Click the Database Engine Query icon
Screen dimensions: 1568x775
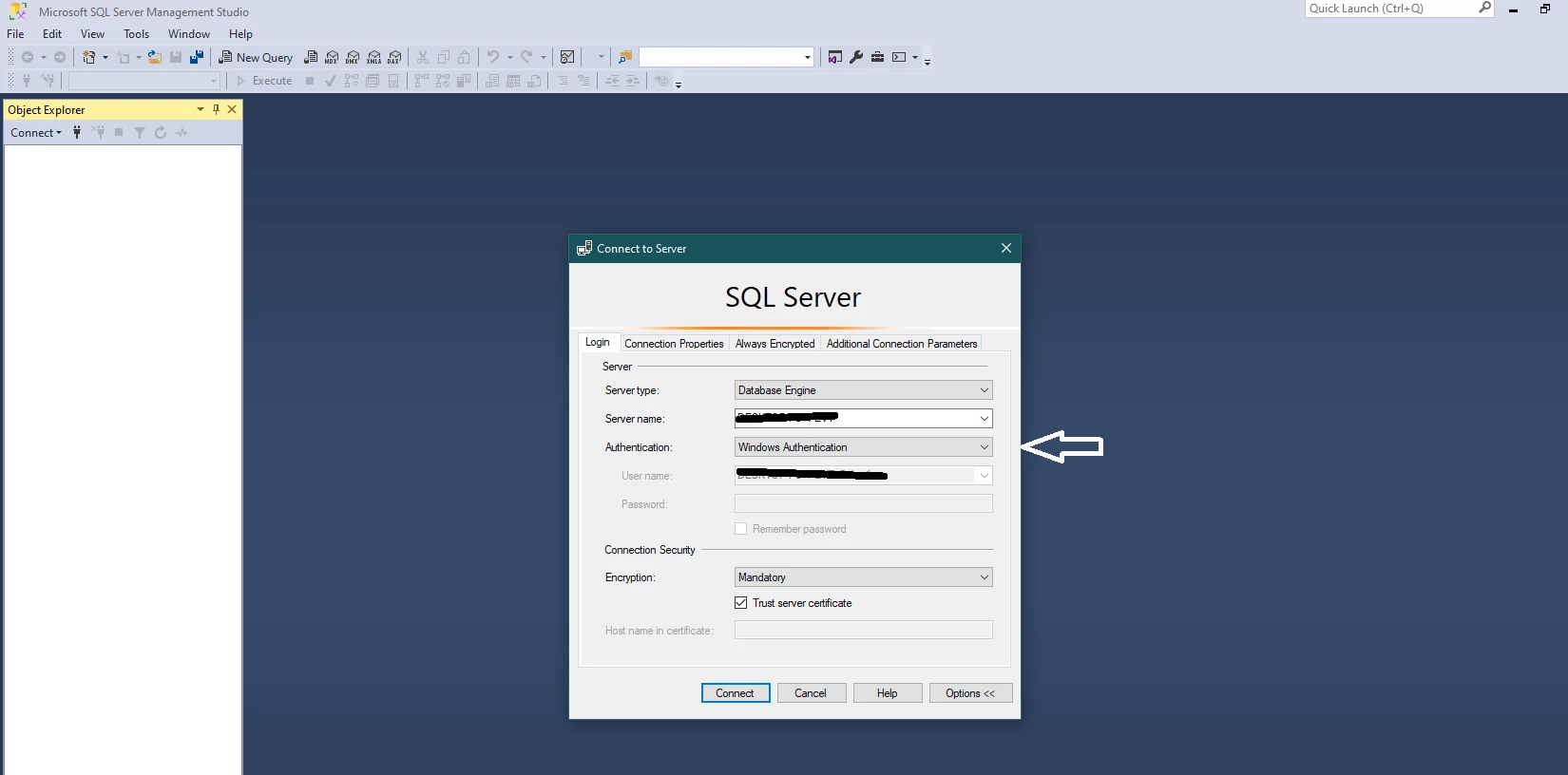coord(311,57)
